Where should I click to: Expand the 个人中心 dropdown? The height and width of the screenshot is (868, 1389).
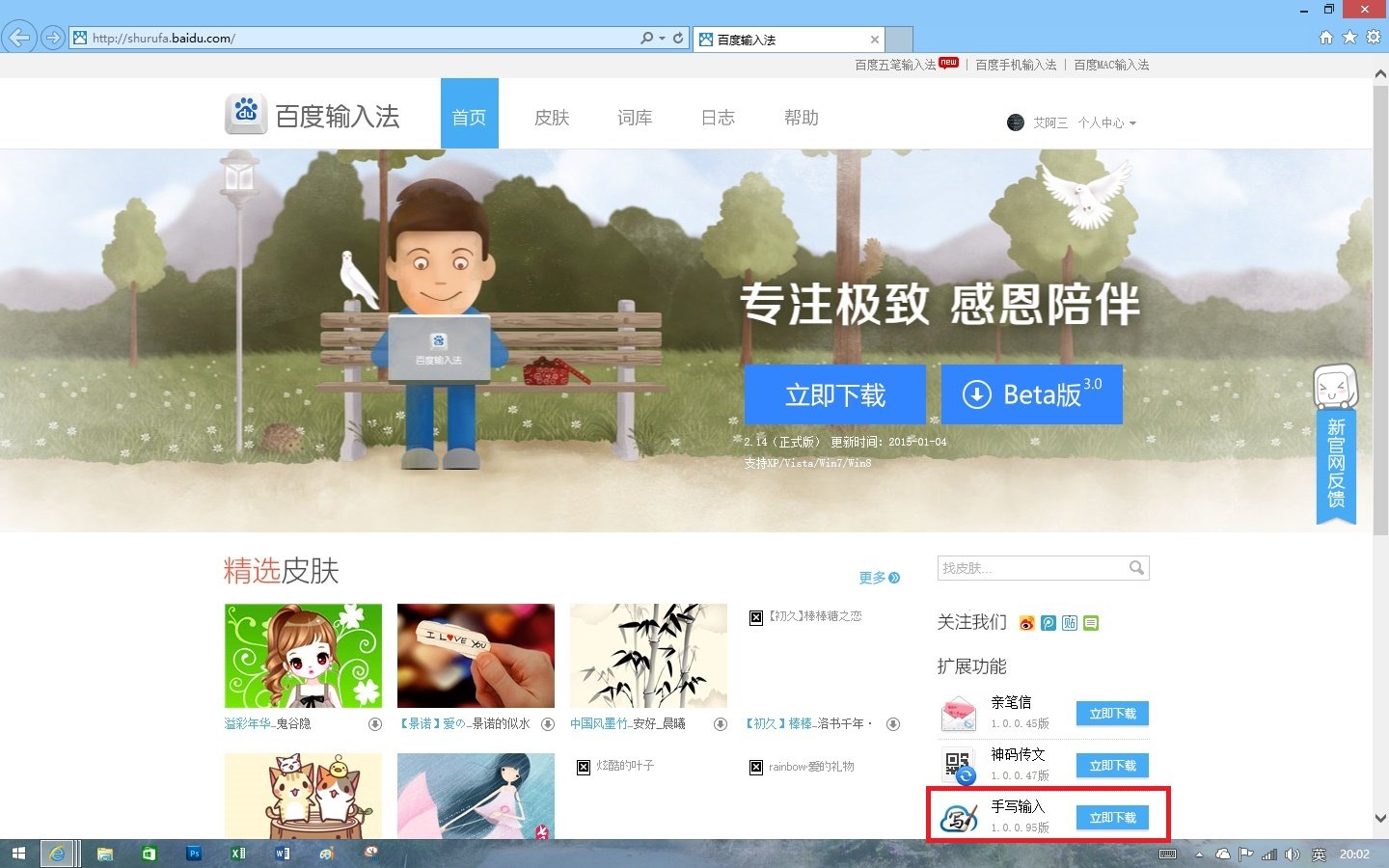tap(1106, 123)
